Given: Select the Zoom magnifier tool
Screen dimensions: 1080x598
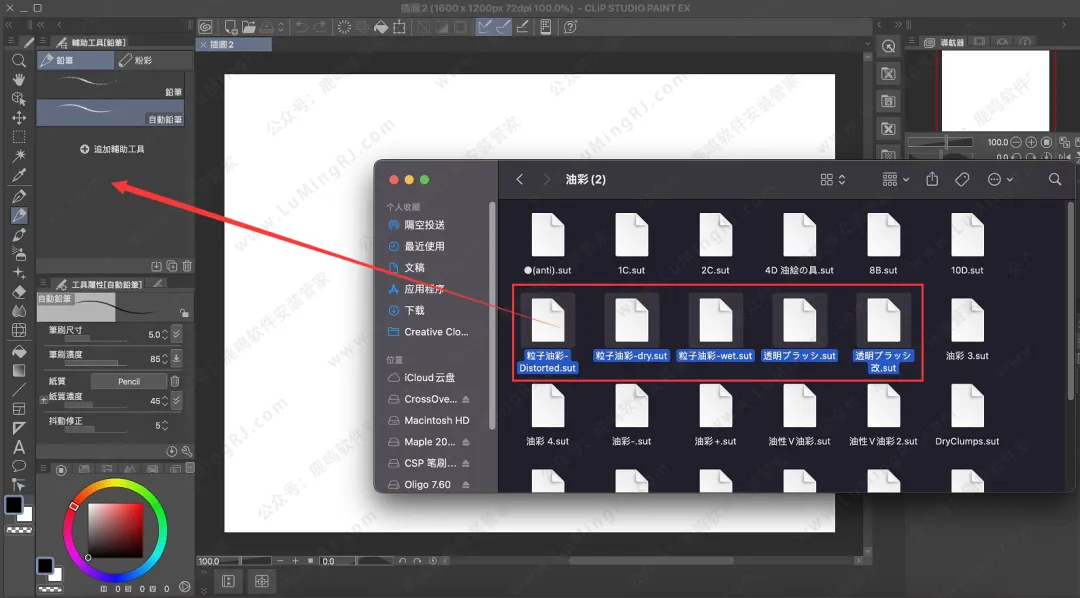Looking at the screenshot, I should [x=18, y=61].
